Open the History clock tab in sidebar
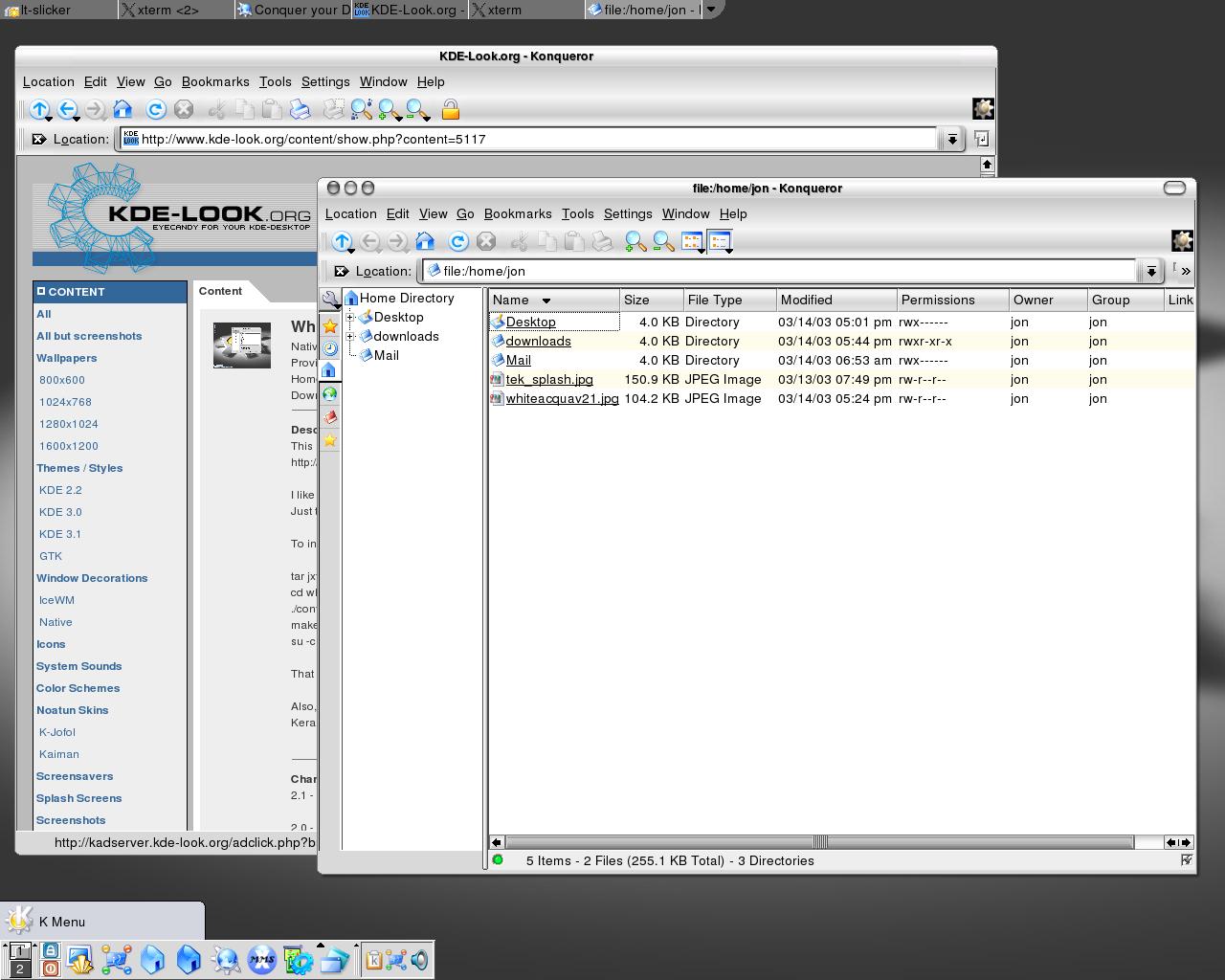 330,348
